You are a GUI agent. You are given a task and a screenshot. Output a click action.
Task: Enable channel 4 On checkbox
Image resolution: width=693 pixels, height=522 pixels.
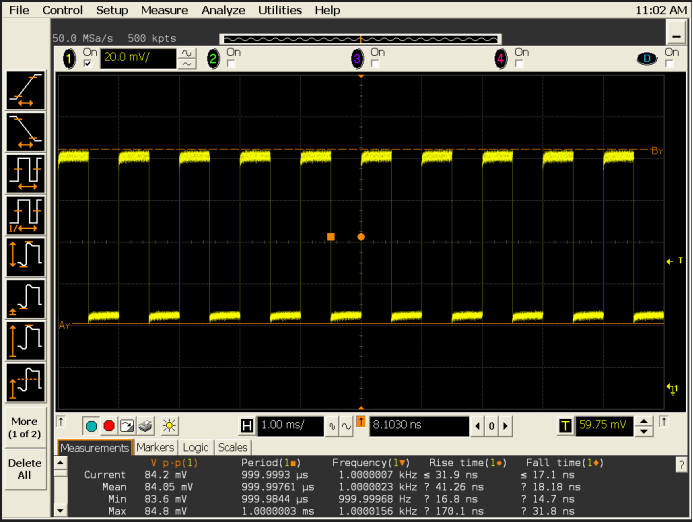[x=519, y=64]
